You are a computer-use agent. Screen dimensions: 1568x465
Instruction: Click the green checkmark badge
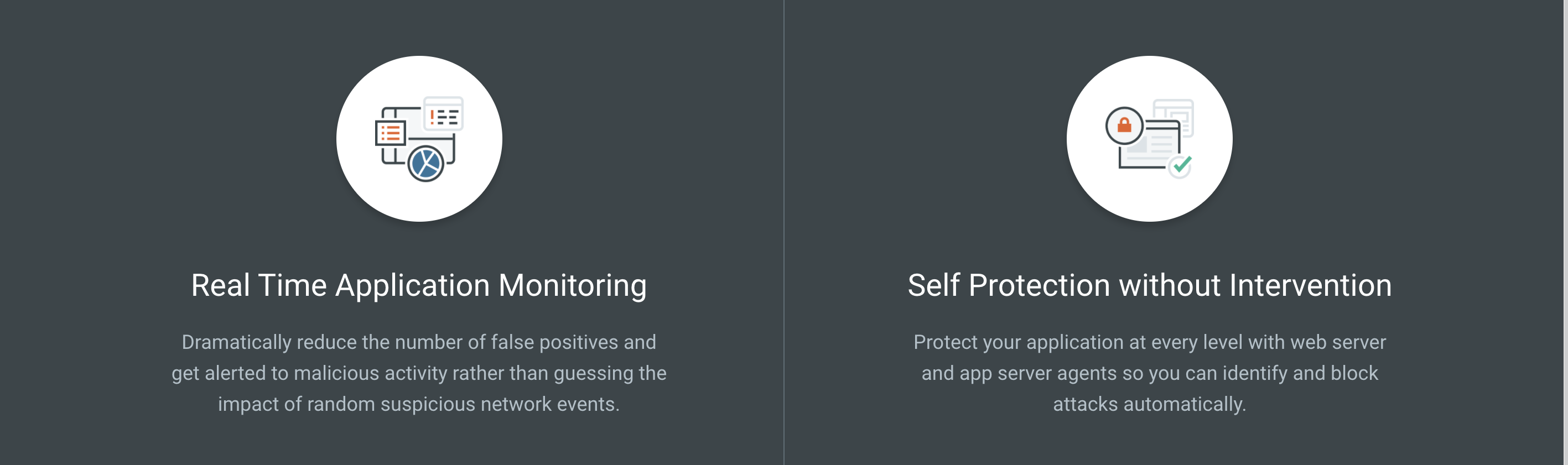click(1181, 165)
